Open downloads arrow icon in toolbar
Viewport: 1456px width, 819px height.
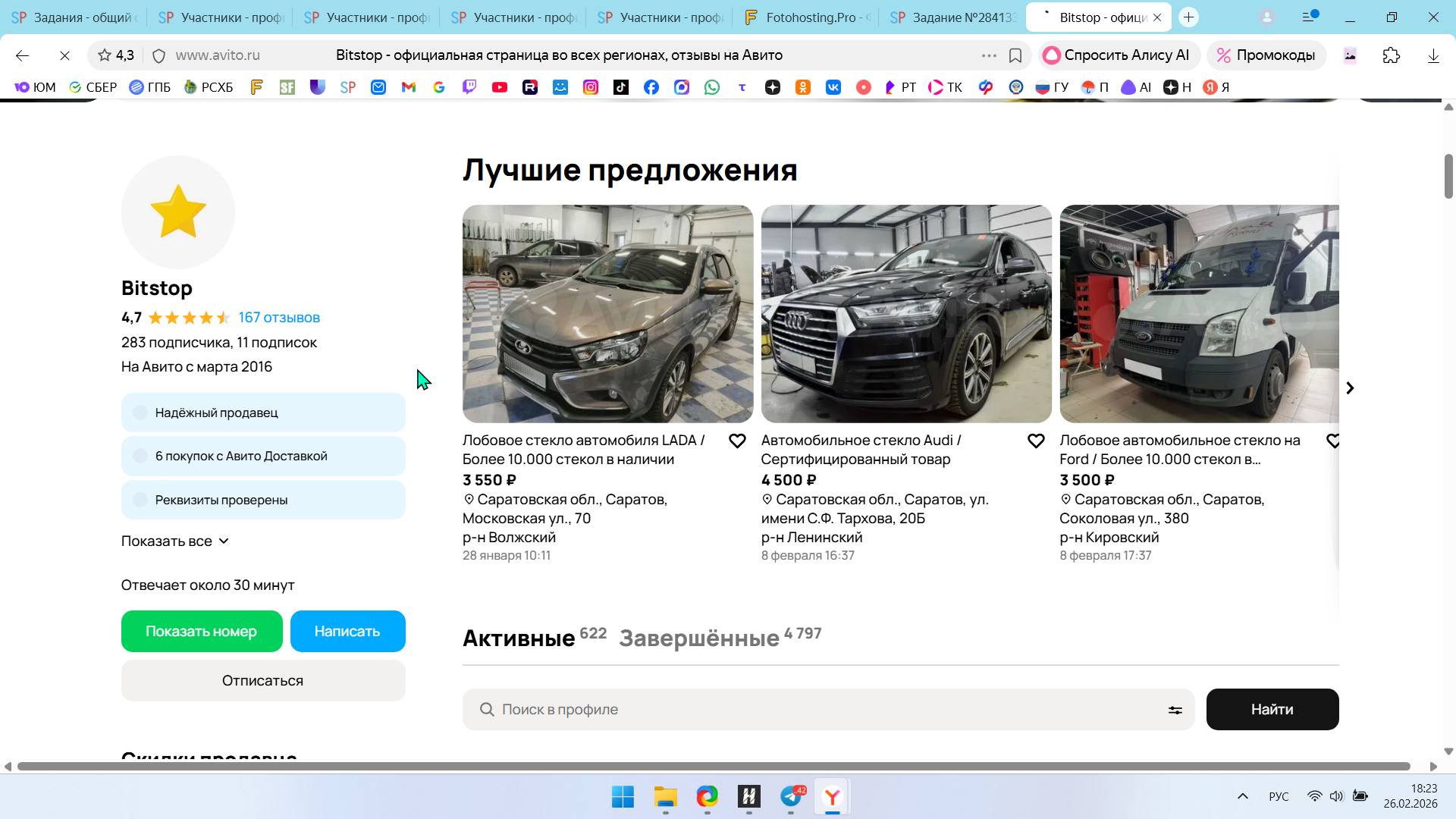(1433, 55)
